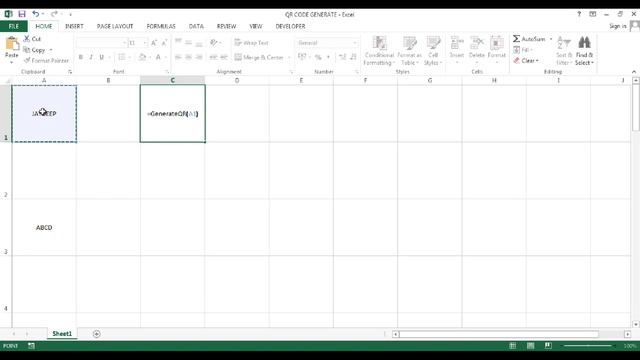Switch to Normal view in status bar
640x360 pixels.
513,346
